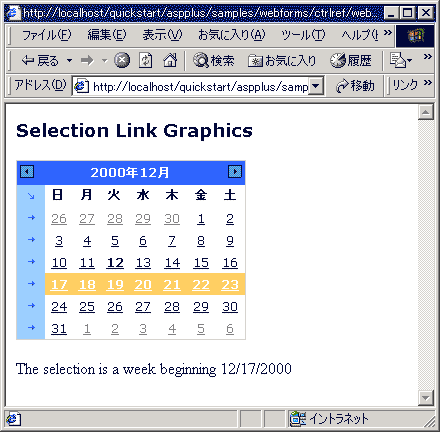The image size is (440, 432).
Task: Click the 移動 go button
Action: [355, 86]
